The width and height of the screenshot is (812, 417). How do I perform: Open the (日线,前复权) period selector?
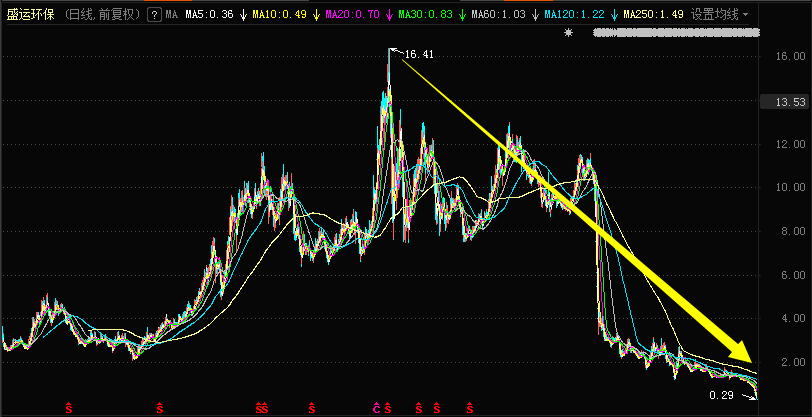(x=103, y=15)
